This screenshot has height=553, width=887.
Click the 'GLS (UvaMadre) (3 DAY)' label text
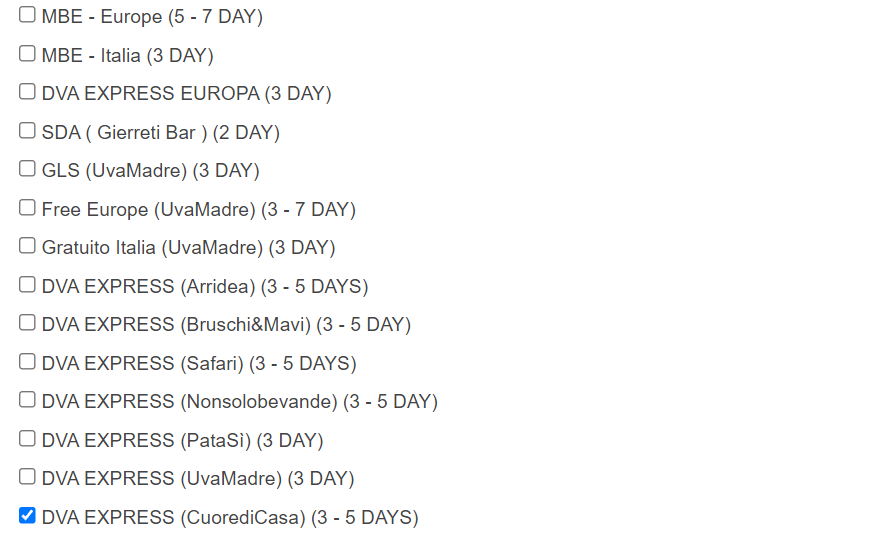click(150, 171)
